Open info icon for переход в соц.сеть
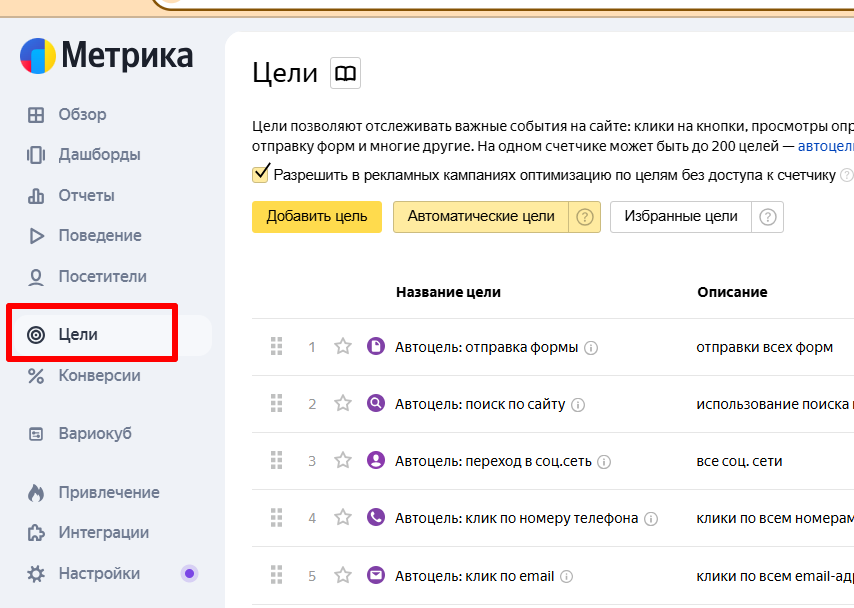This screenshot has width=854, height=608. (x=604, y=462)
